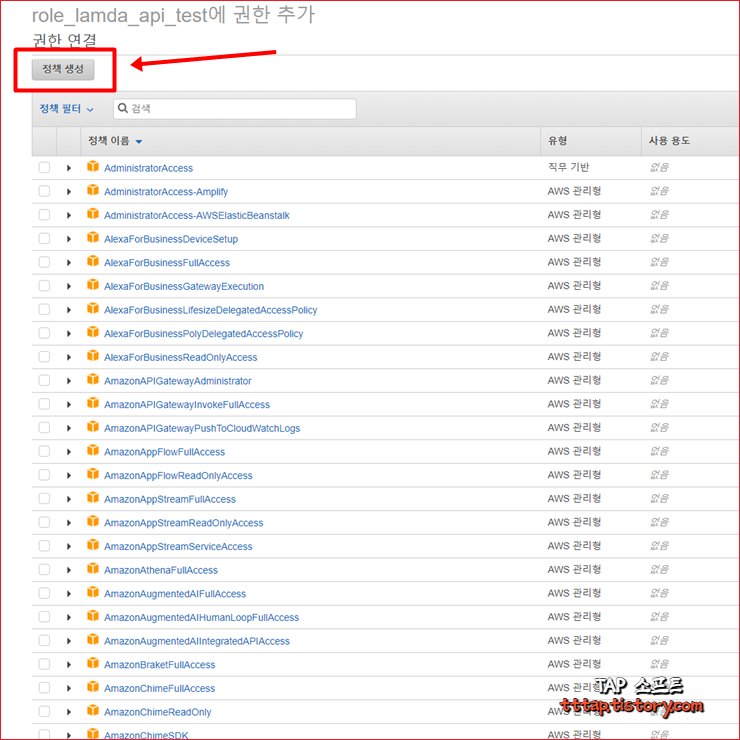Viewport: 740px width, 740px height.
Task: Check the AdministratorAccess policy checkbox
Action: [x=44, y=168]
